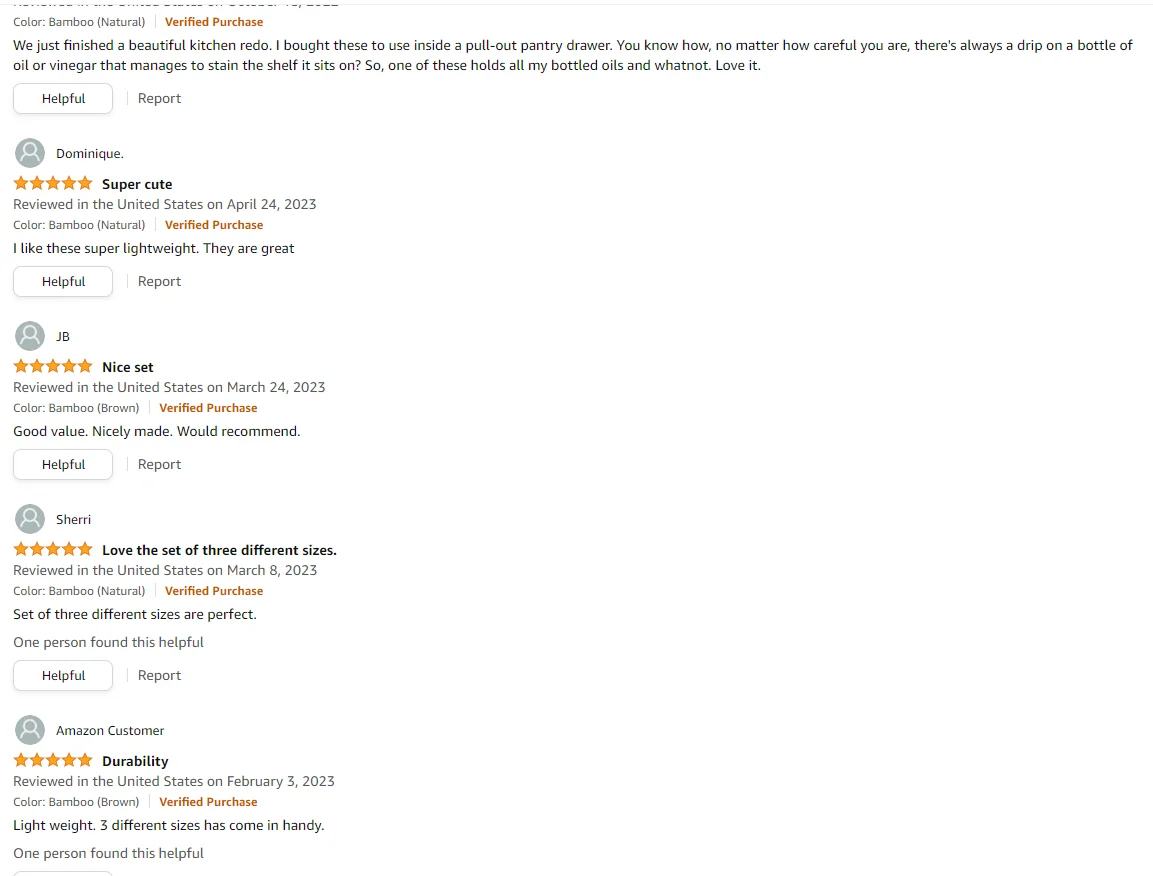The image size is (1153, 876).
Task: Open the Durability review title link
Action: point(135,761)
